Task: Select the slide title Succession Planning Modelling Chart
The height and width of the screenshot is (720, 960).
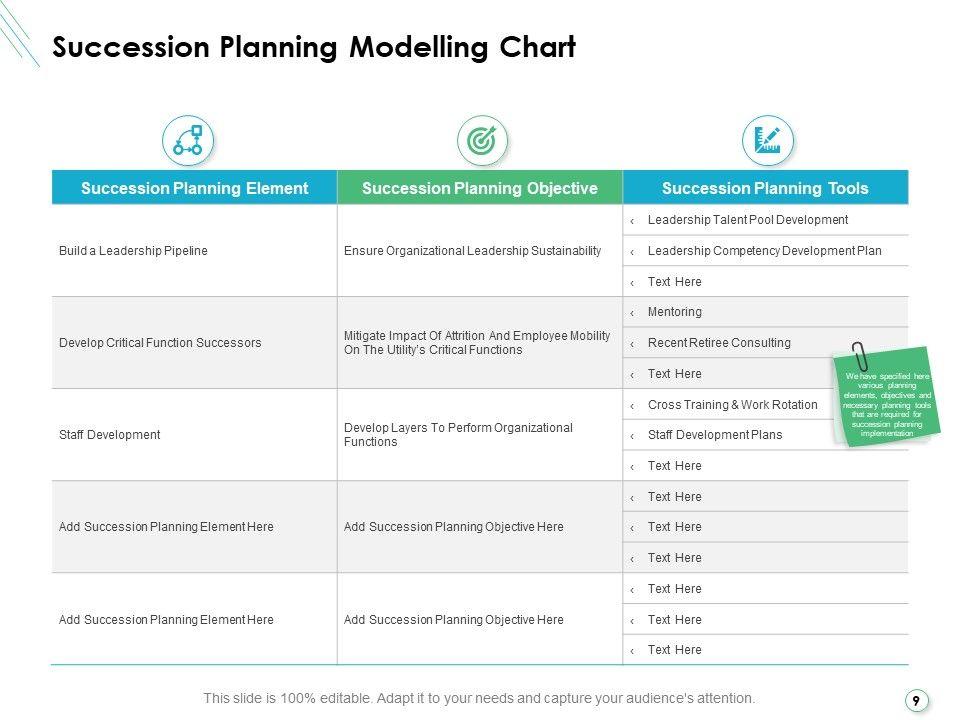Action: 313,47
